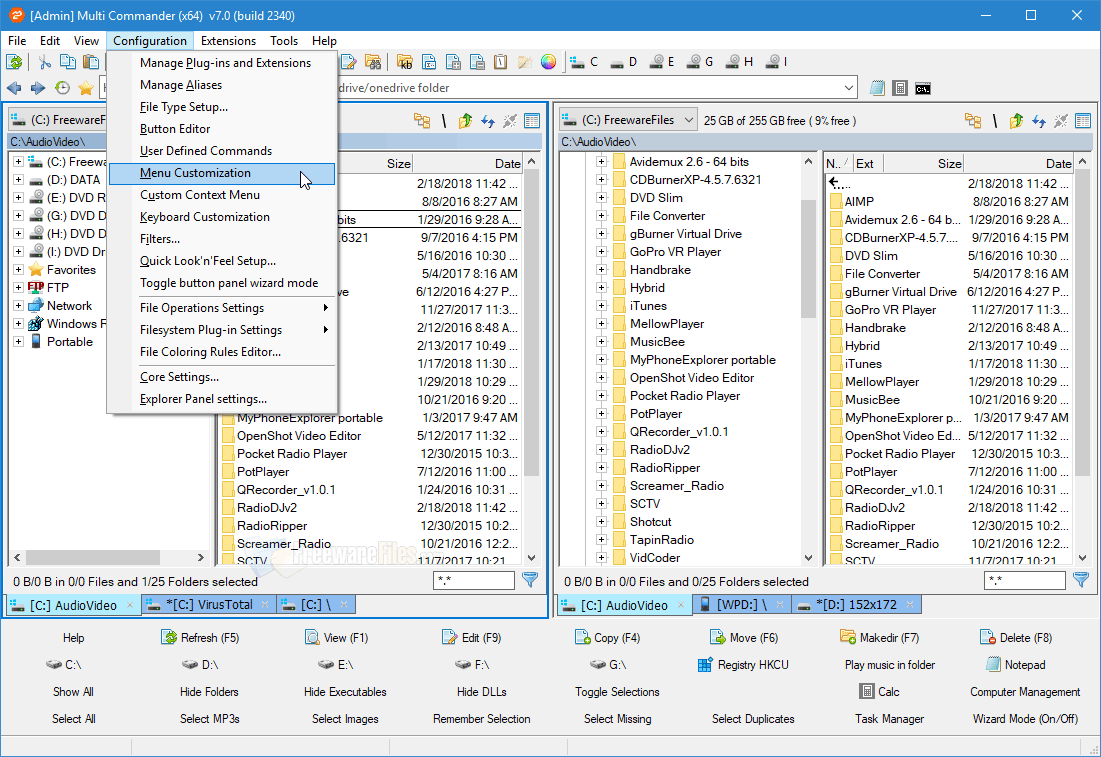The image size is (1101, 757).
Task: Toggle Wizard Mode (On/Off)
Action: [x=1025, y=718]
